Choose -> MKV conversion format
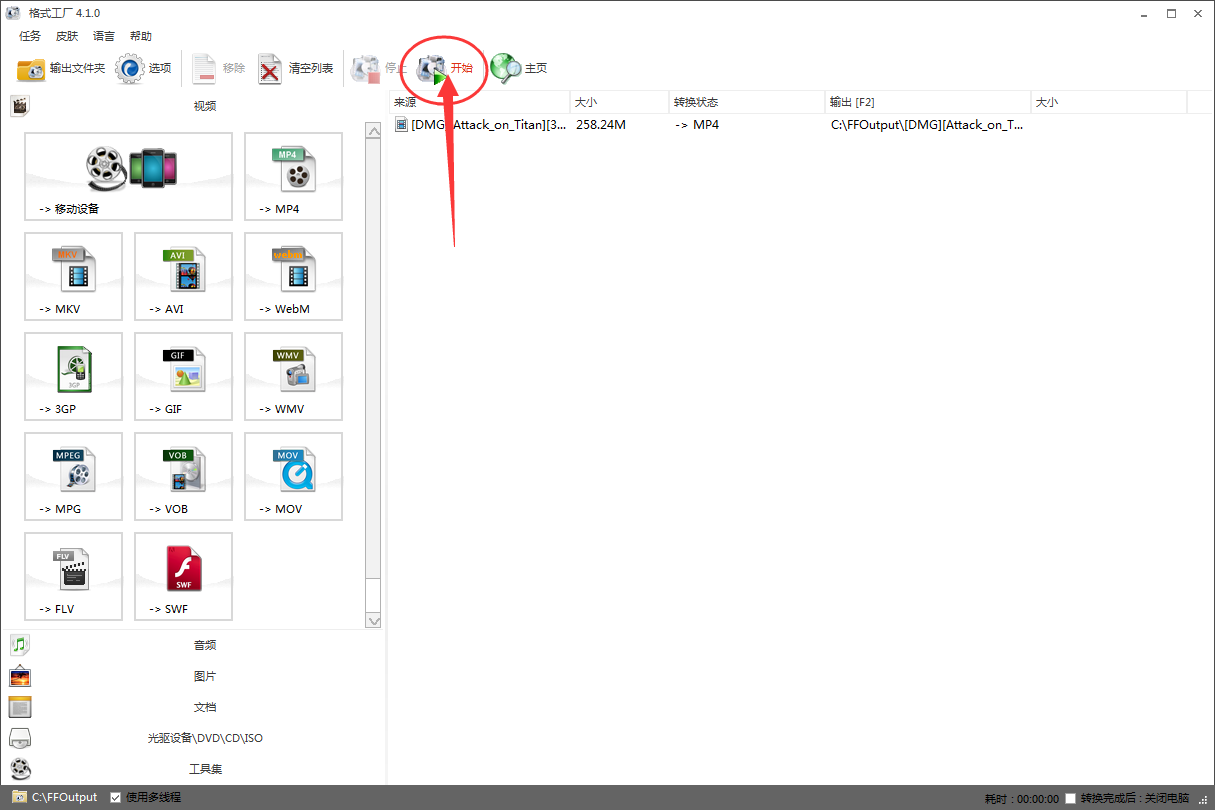 pos(73,276)
